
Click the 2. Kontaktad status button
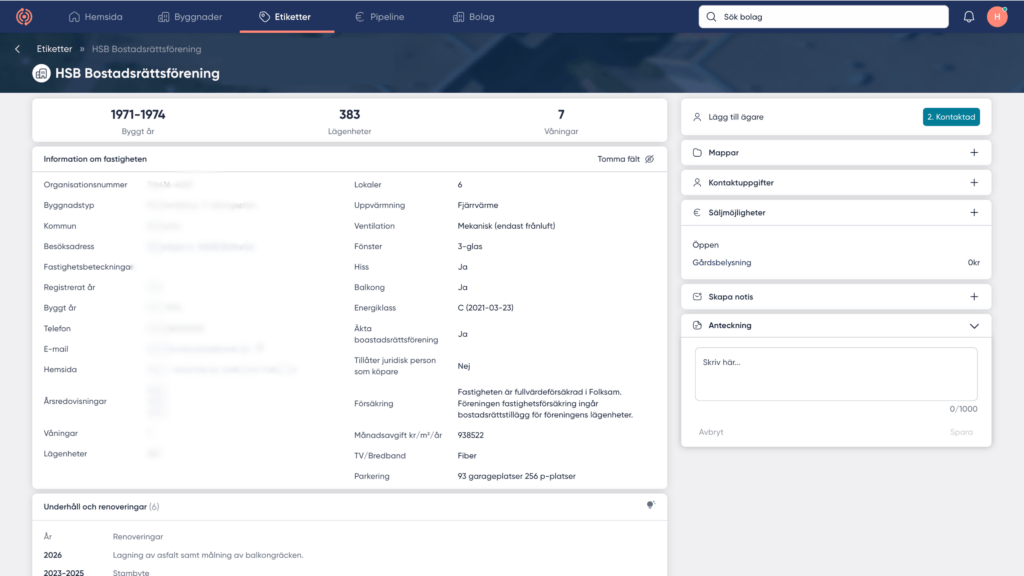tap(951, 117)
